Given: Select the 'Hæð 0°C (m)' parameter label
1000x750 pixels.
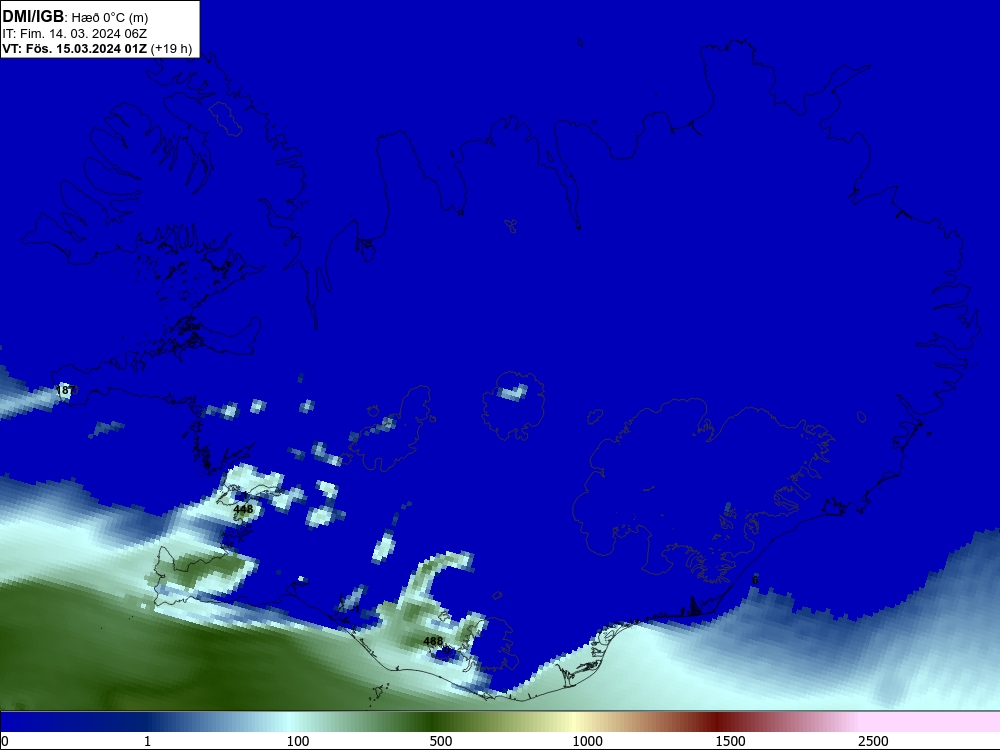Looking at the screenshot, I should [x=110, y=18].
